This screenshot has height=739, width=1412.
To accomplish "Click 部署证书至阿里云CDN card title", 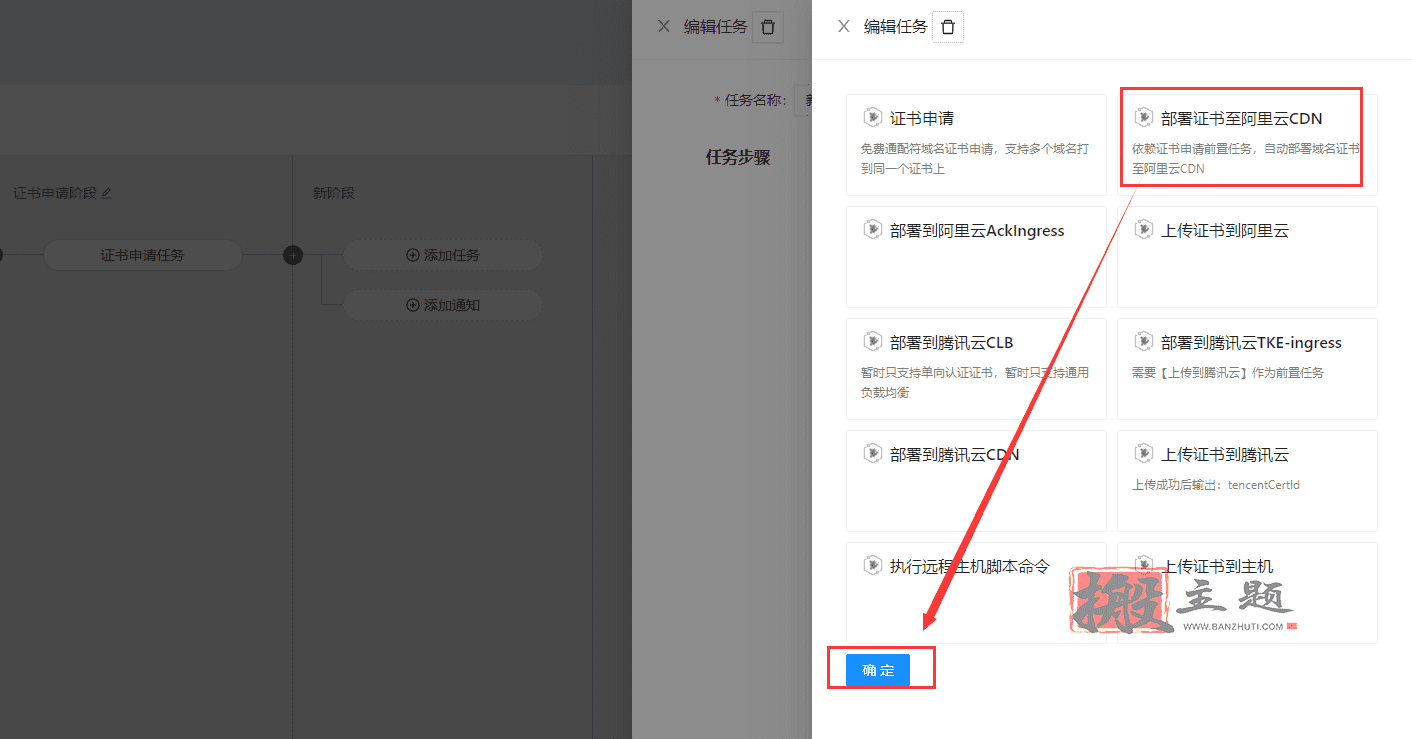I will 1241,118.
